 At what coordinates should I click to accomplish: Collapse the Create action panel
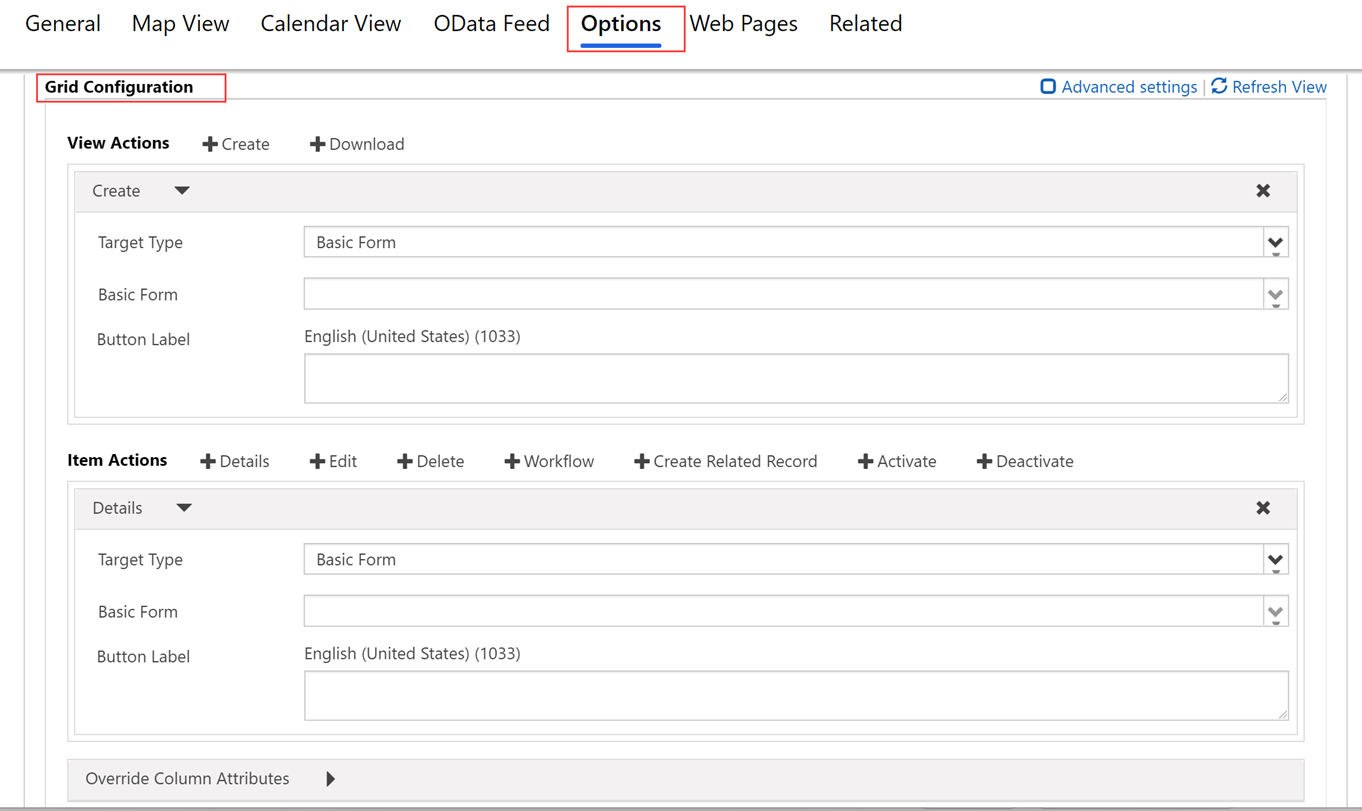click(182, 190)
